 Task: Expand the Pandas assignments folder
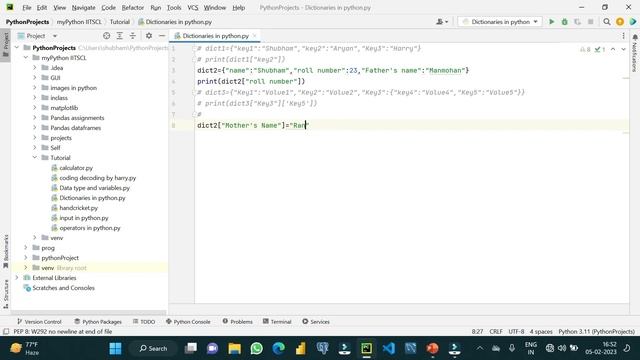[35, 118]
